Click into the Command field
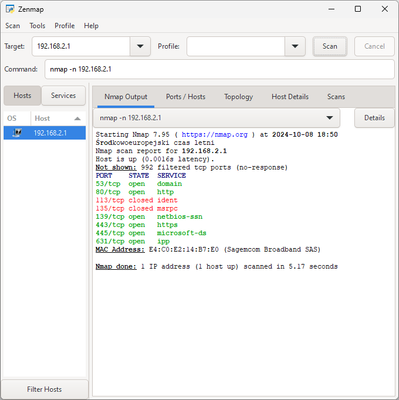This screenshot has width=399, height=400. pyautogui.click(x=220, y=69)
